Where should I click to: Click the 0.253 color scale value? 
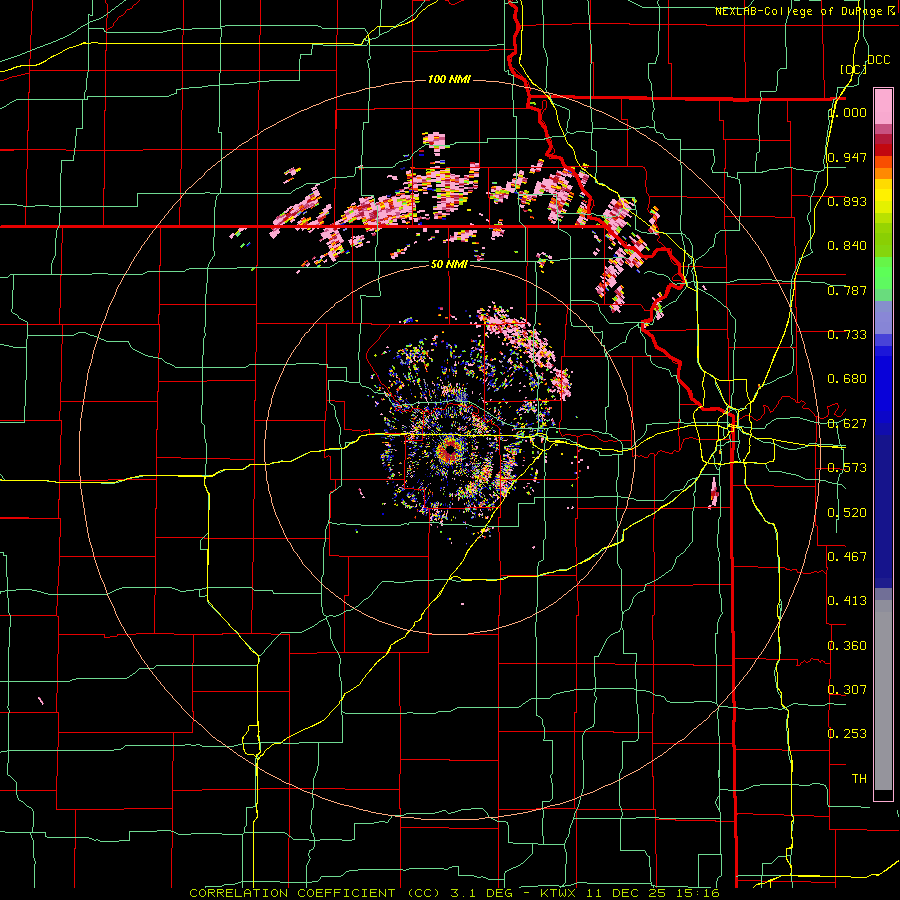pos(847,734)
